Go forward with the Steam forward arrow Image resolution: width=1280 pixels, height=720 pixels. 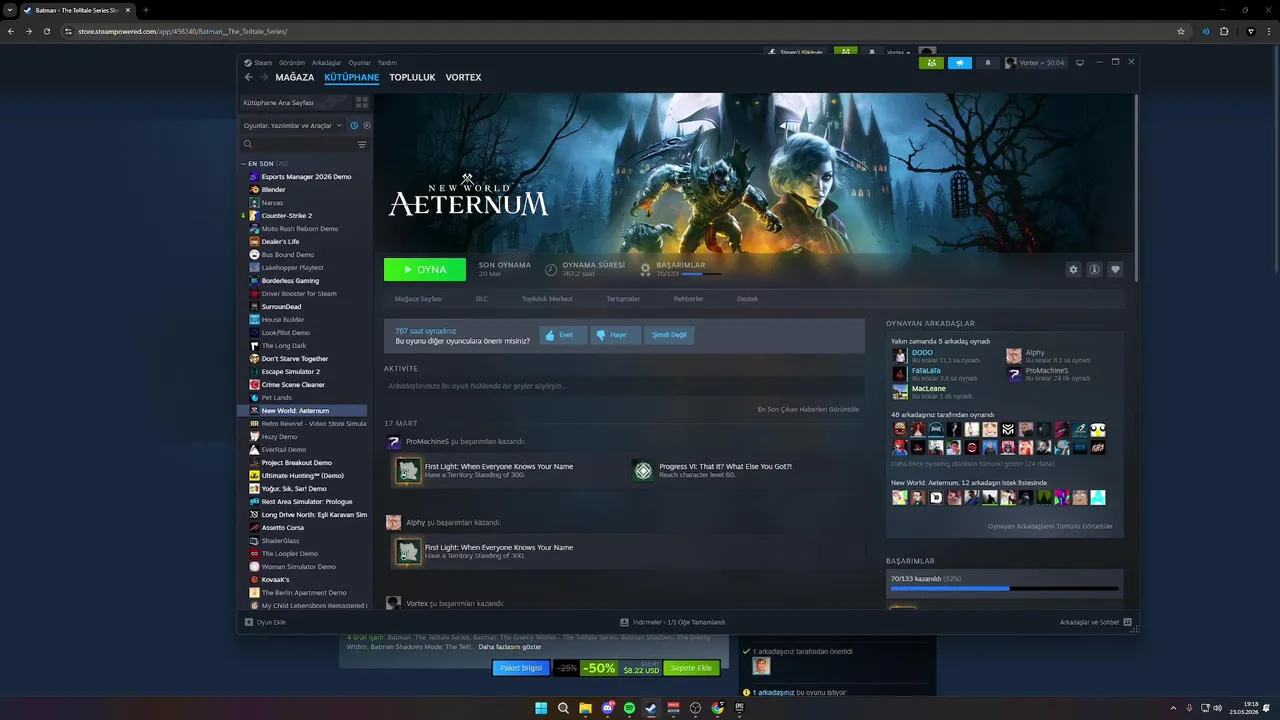pyautogui.click(x=264, y=77)
